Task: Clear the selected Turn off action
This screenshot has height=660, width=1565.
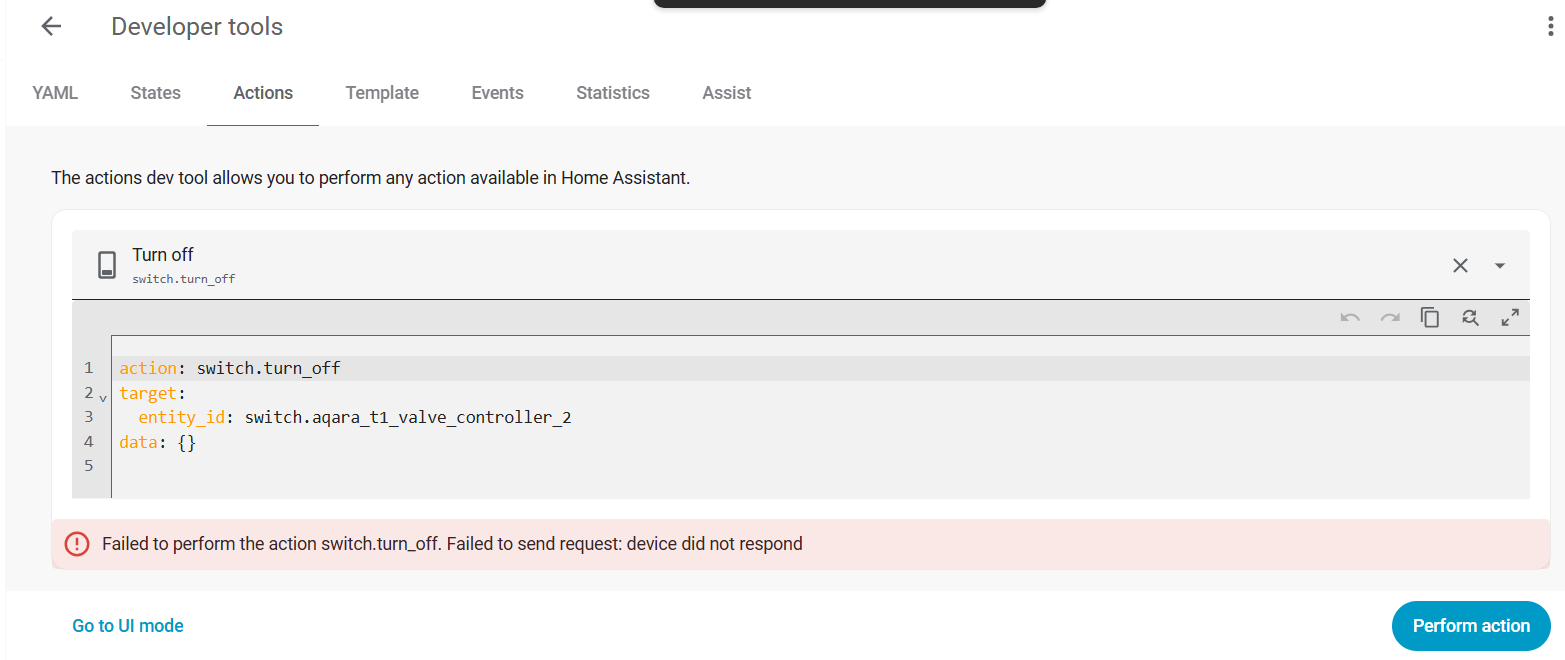Action: [1460, 265]
